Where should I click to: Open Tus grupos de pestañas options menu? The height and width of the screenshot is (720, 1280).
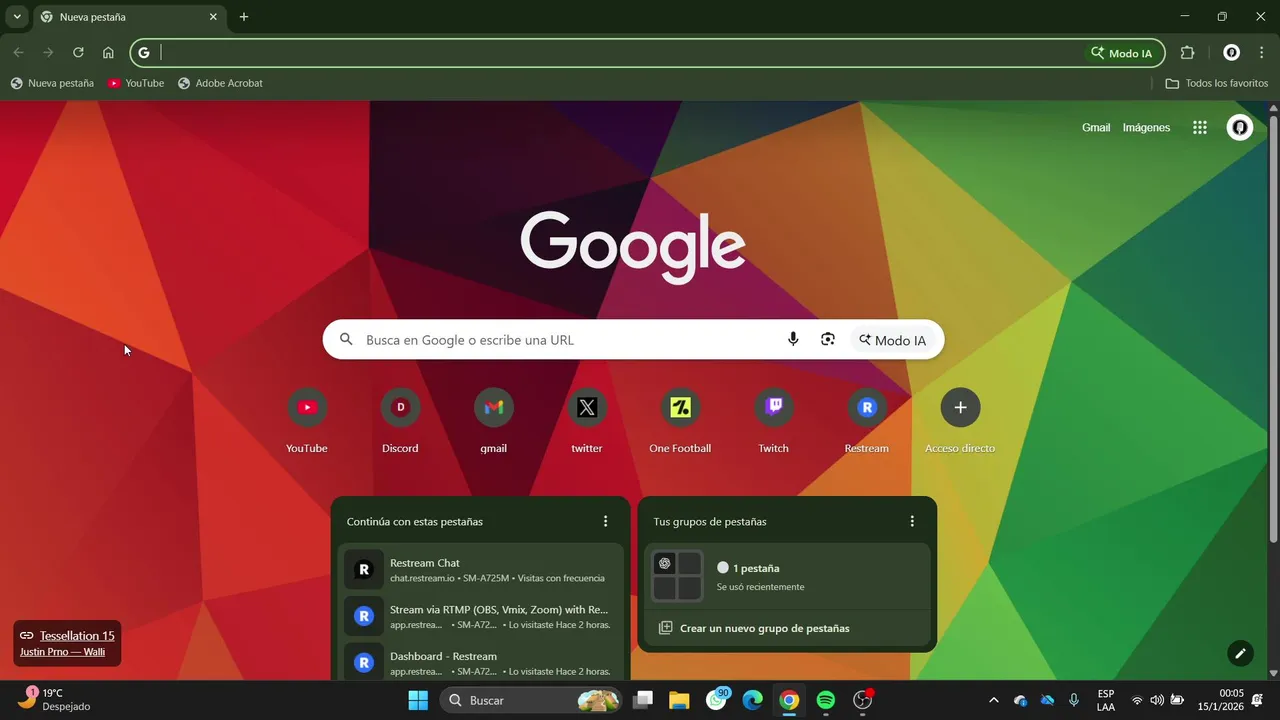tap(912, 521)
